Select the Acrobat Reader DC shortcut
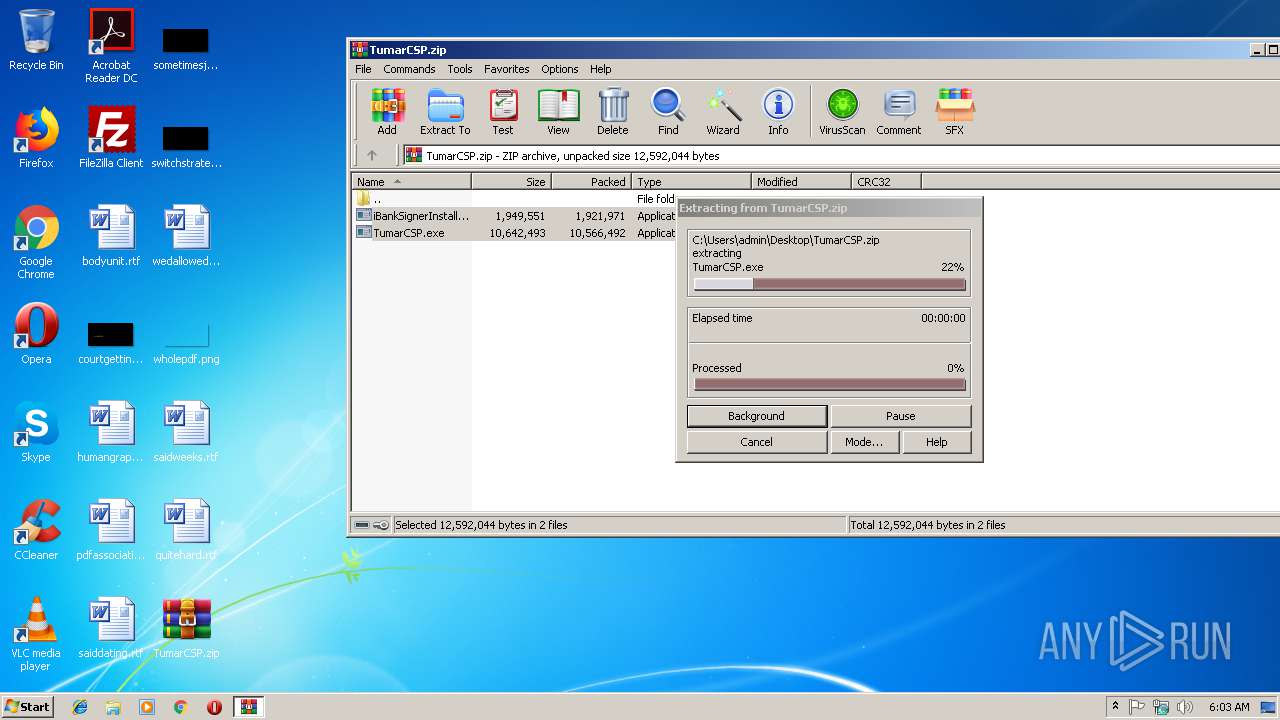Viewport: 1280px width, 720px height. click(x=111, y=46)
